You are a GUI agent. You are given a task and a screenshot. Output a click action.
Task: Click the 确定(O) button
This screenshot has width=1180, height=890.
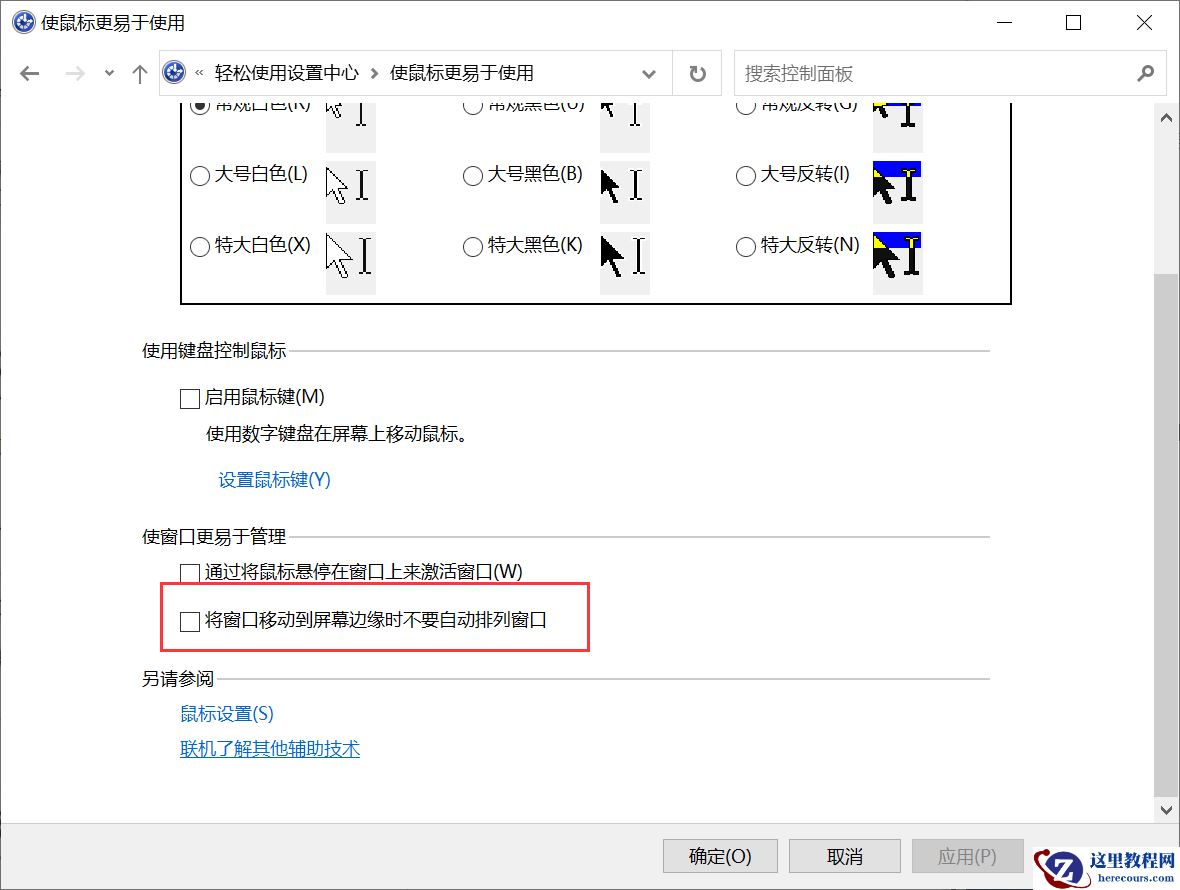coord(719,856)
